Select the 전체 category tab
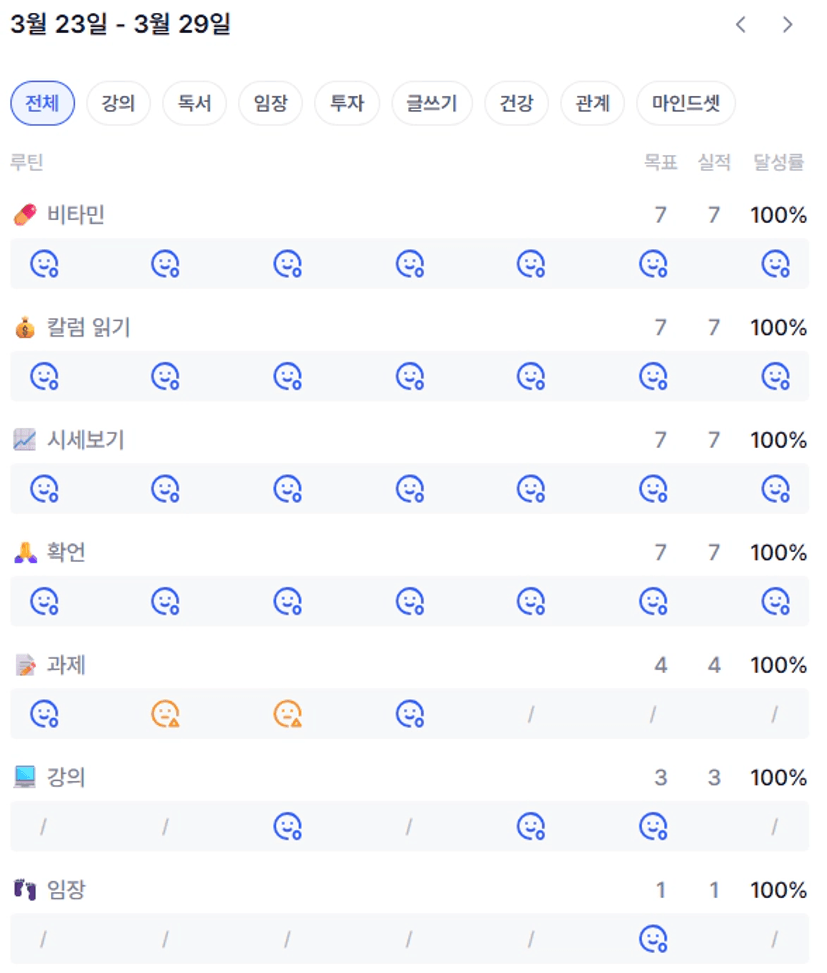Screen dimensions: 827x973 (x=43, y=103)
